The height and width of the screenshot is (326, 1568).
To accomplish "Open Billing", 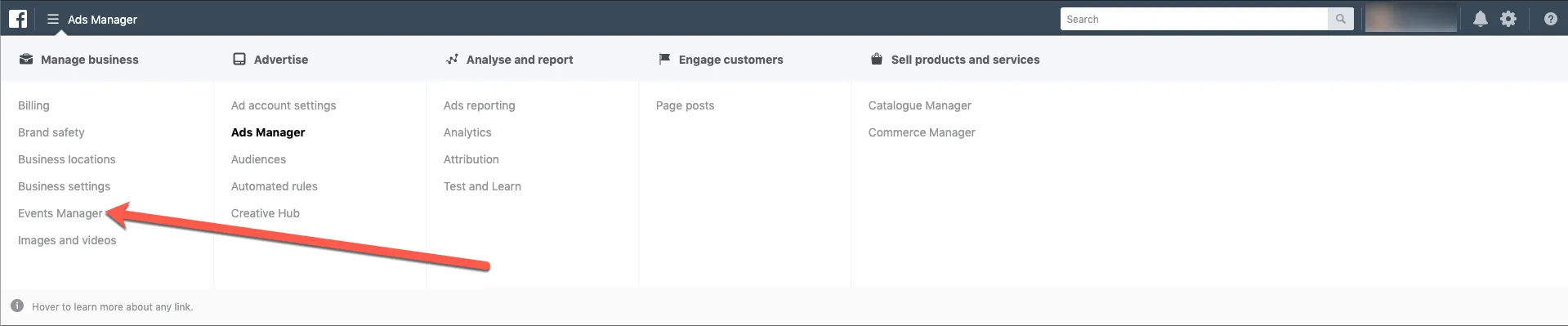I will (x=34, y=105).
